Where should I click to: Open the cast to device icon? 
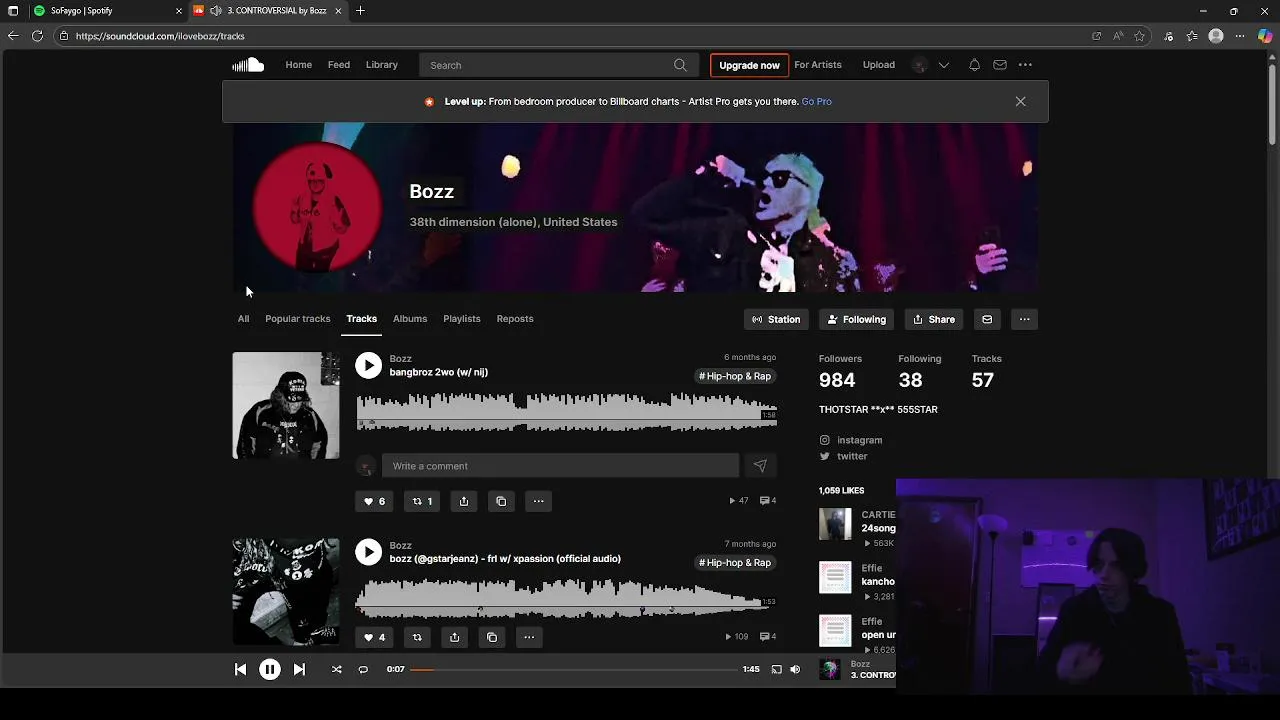click(x=776, y=670)
